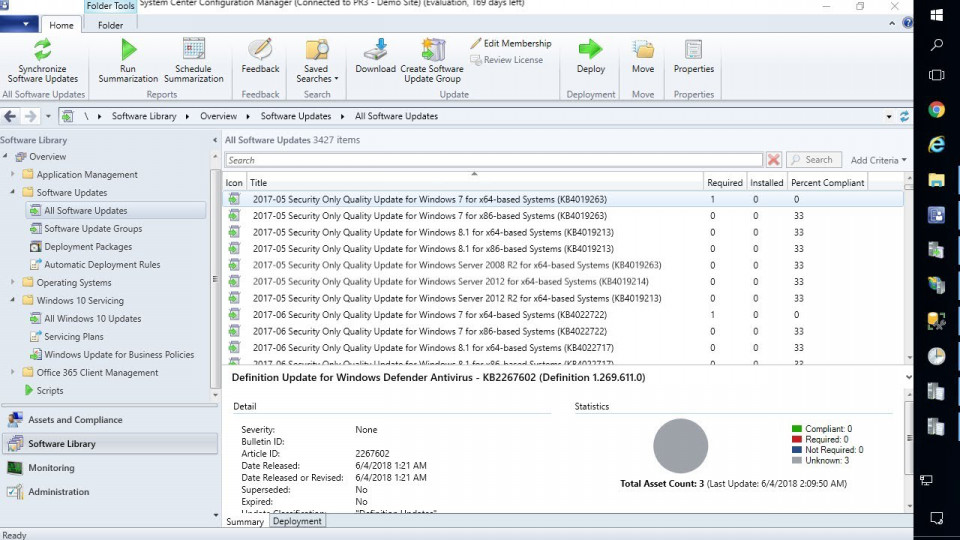Image resolution: width=960 pixels, height=540 pixels.
Task: Click the Download update icon
Action: pos(375,49)
